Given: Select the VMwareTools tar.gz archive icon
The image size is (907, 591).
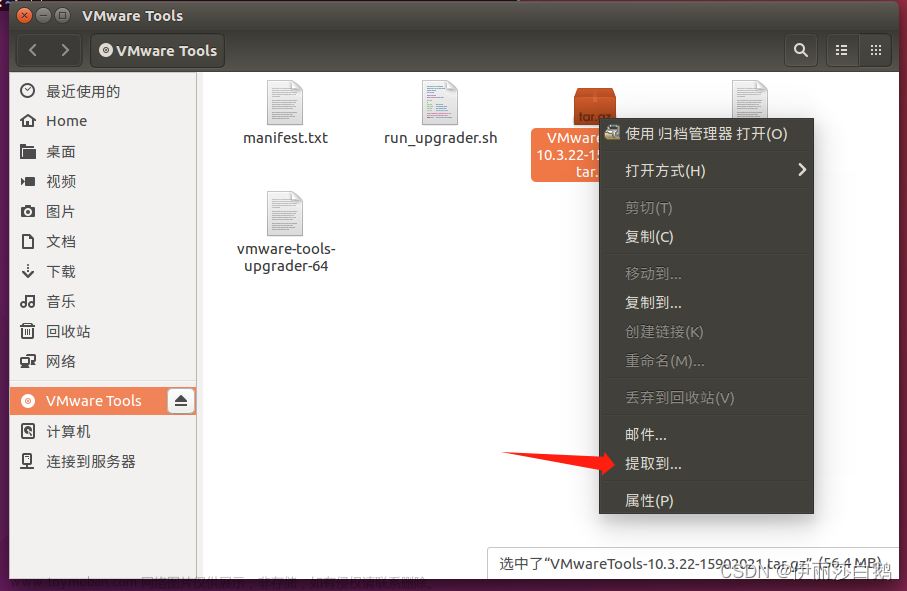Looking at the screenshot, I should pos(594,106).
